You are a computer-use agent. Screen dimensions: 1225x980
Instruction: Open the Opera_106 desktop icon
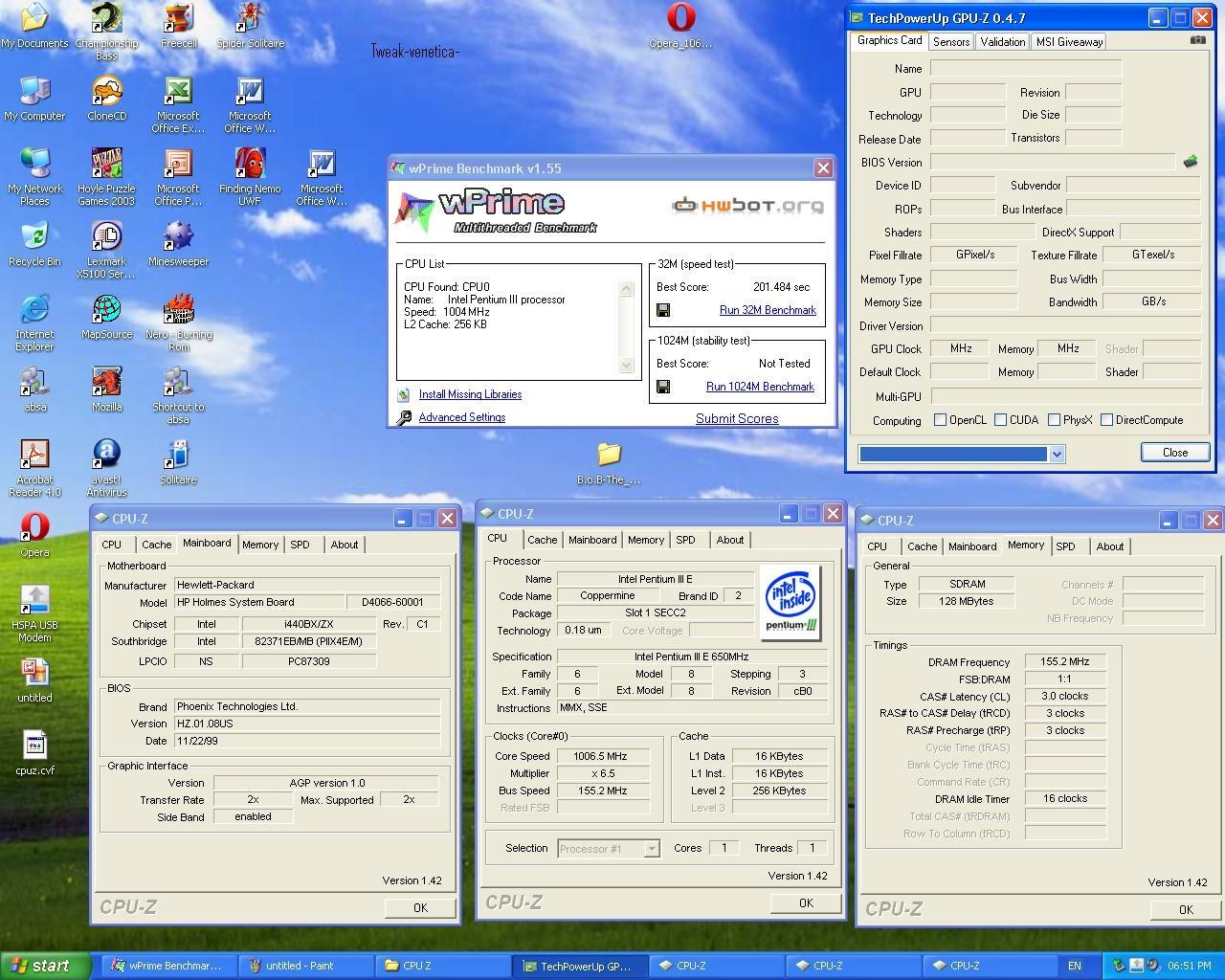(680, 26)
